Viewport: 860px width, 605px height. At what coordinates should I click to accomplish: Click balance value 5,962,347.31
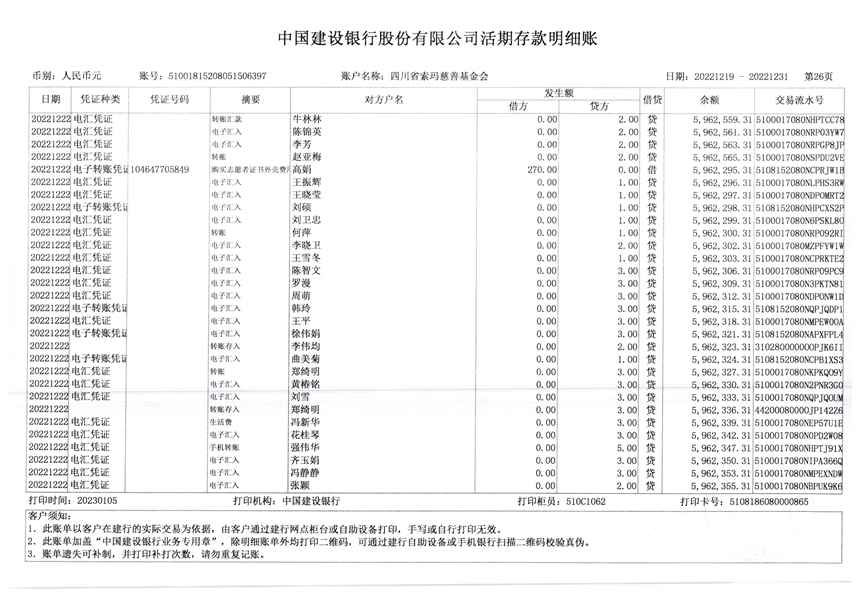721,448
